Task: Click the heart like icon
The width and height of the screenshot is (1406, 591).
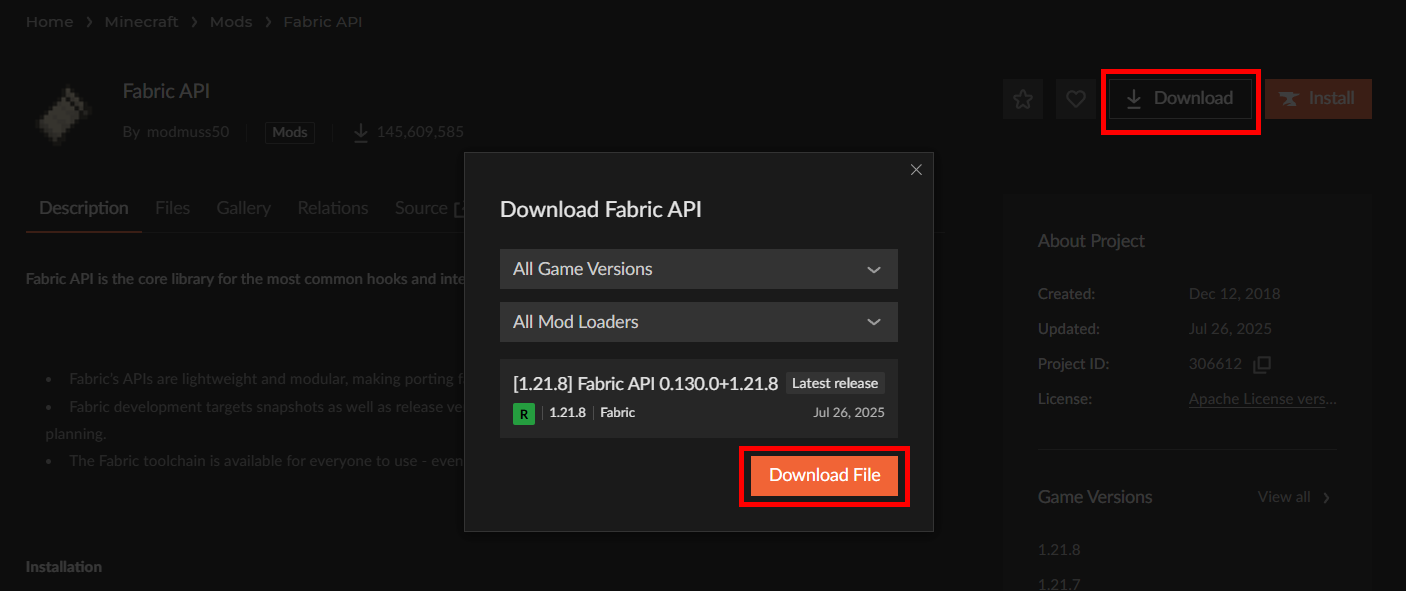Action: [x=1076, y=99]
